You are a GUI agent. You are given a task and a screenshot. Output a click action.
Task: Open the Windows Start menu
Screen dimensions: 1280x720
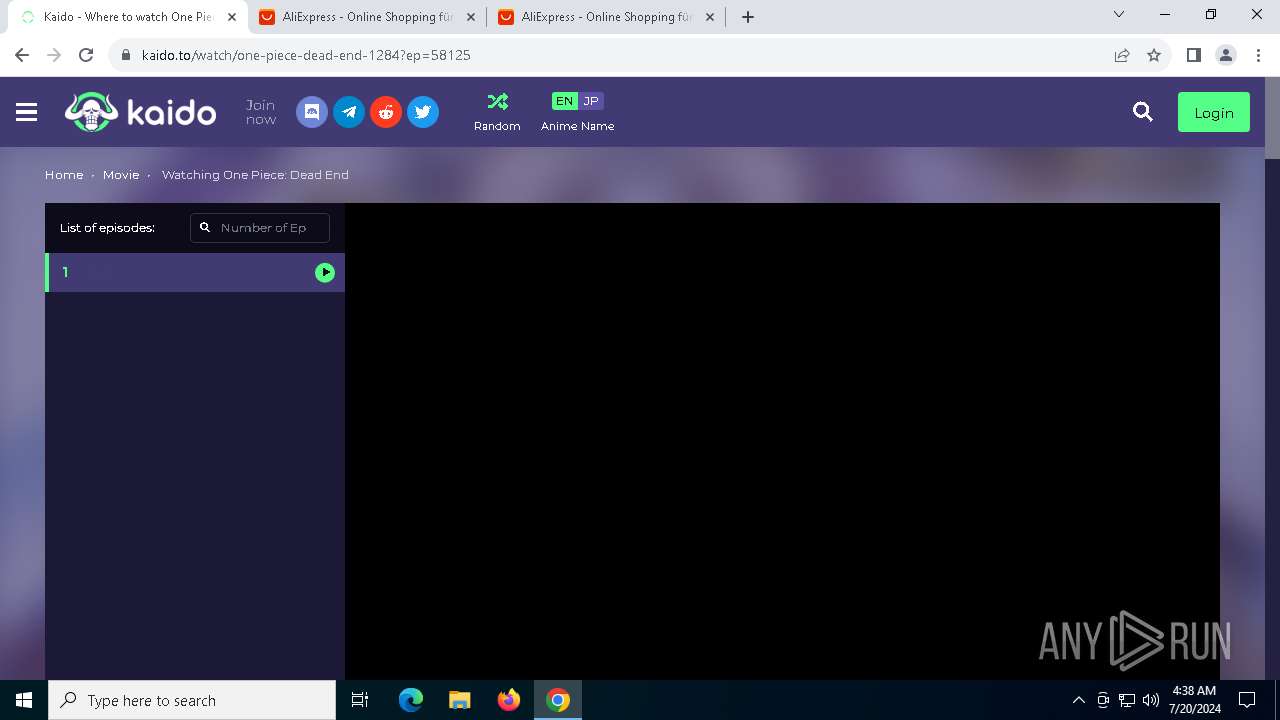24,700
